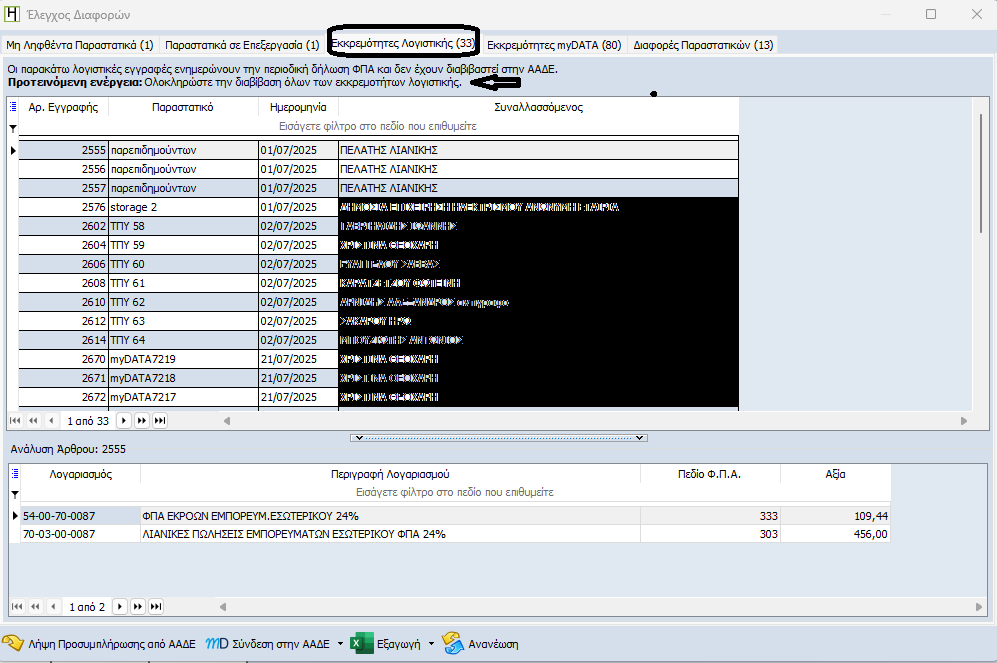
Task: Open the Διαφορές Παραστατικών (13) tab
Action: tap(702, 45)
